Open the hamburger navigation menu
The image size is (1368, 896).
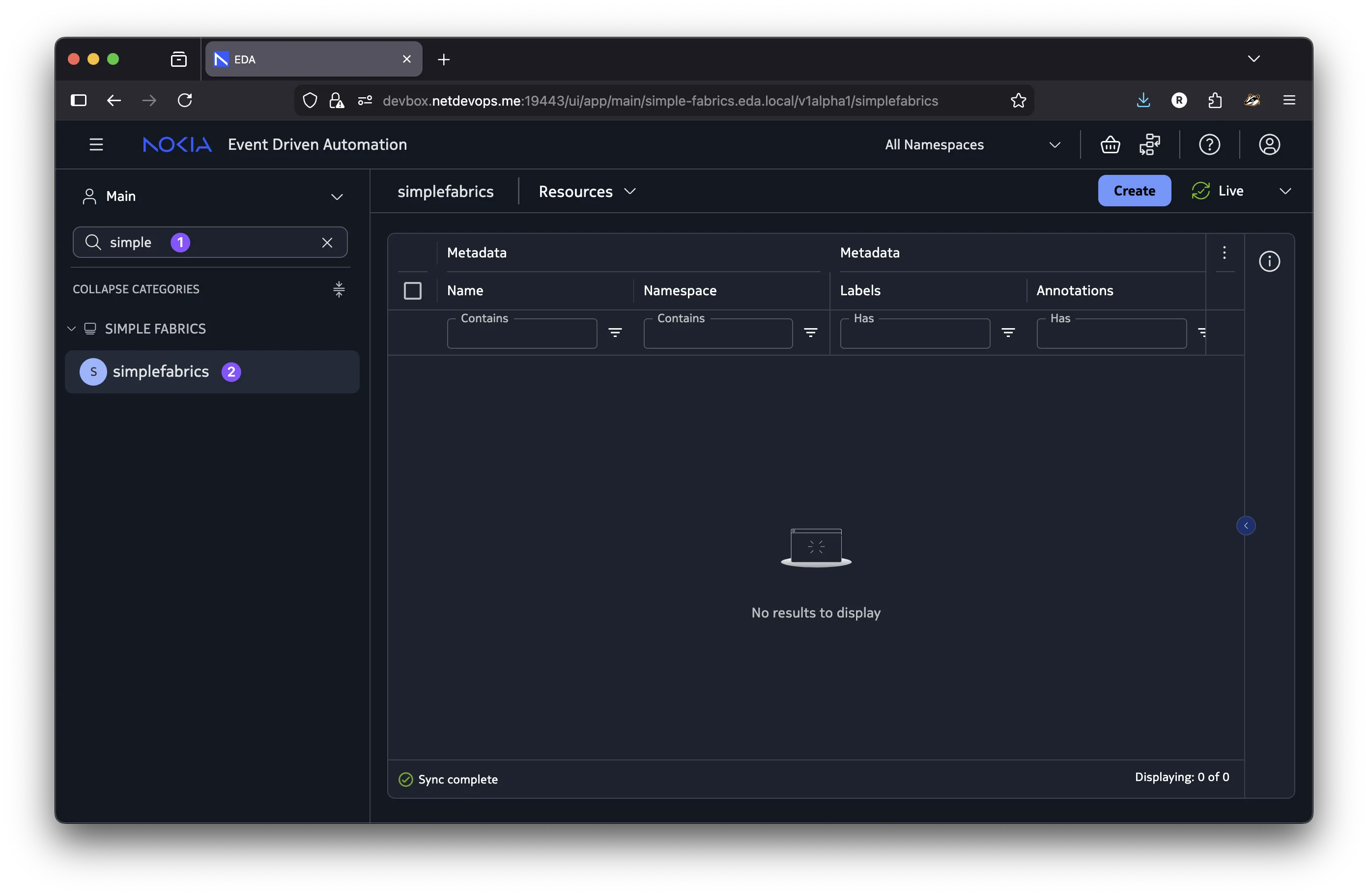coord(96,144)
